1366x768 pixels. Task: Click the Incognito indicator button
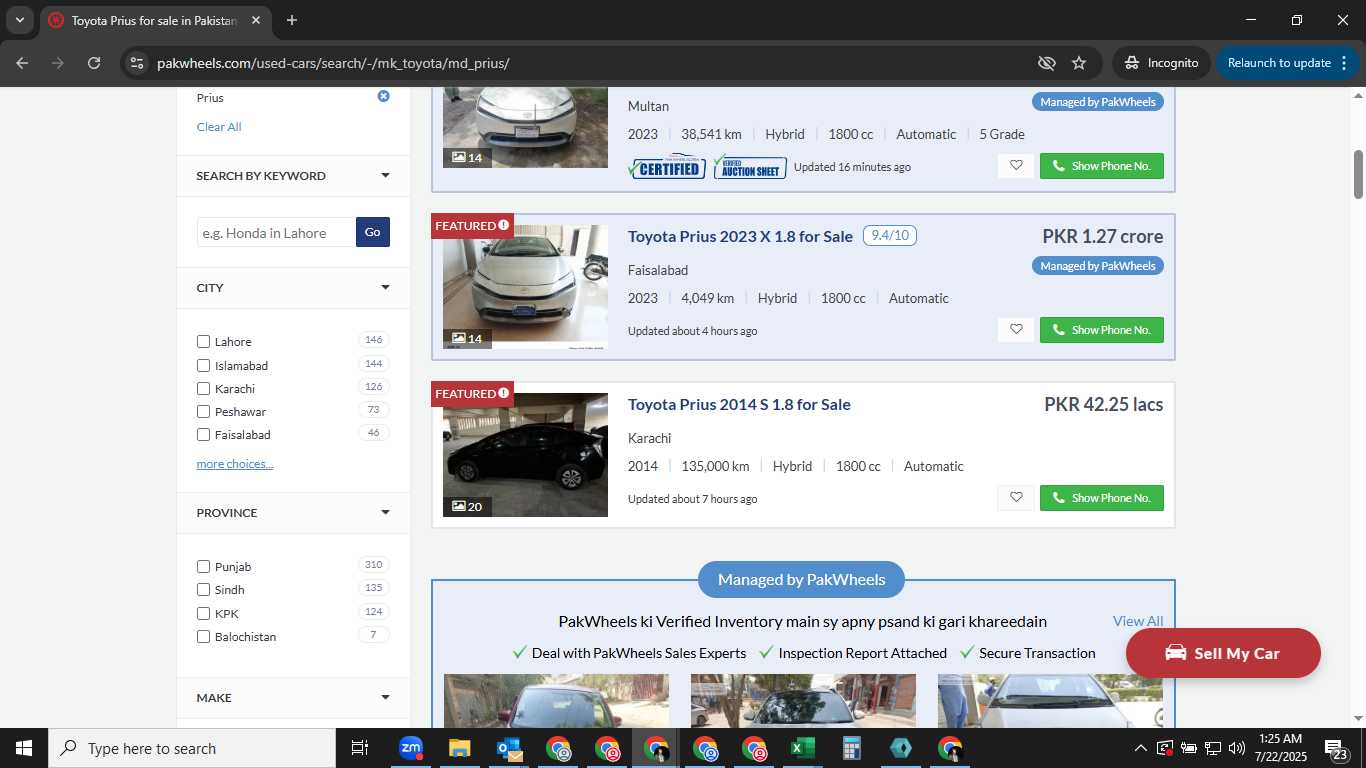point(1161,62)
